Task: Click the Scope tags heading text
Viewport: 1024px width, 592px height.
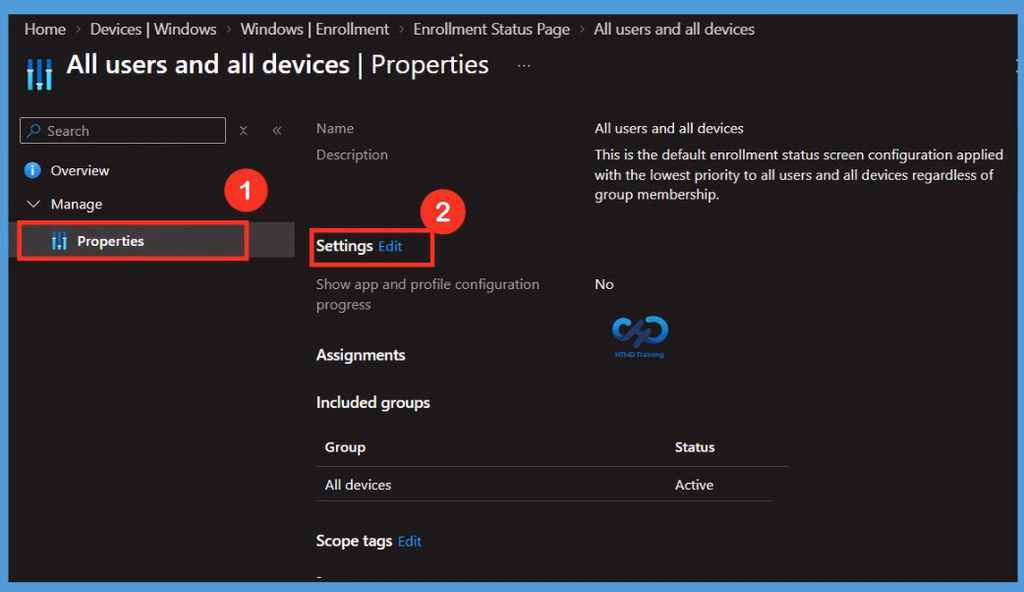Action: click(354, 541)
